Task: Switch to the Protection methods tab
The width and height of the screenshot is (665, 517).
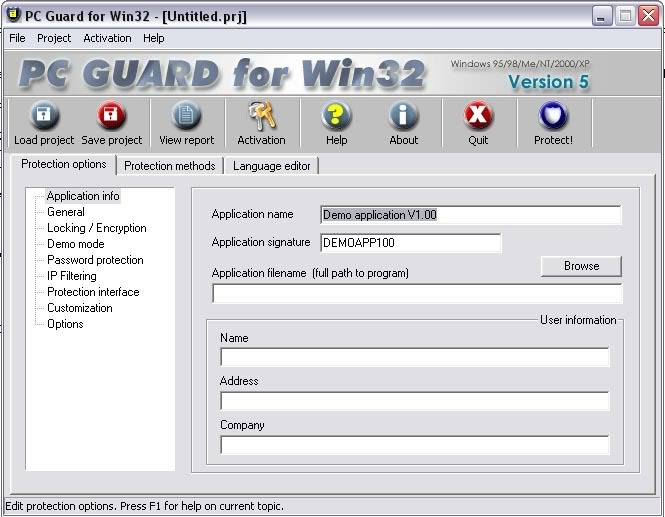Action: click(x=170, y=166)
